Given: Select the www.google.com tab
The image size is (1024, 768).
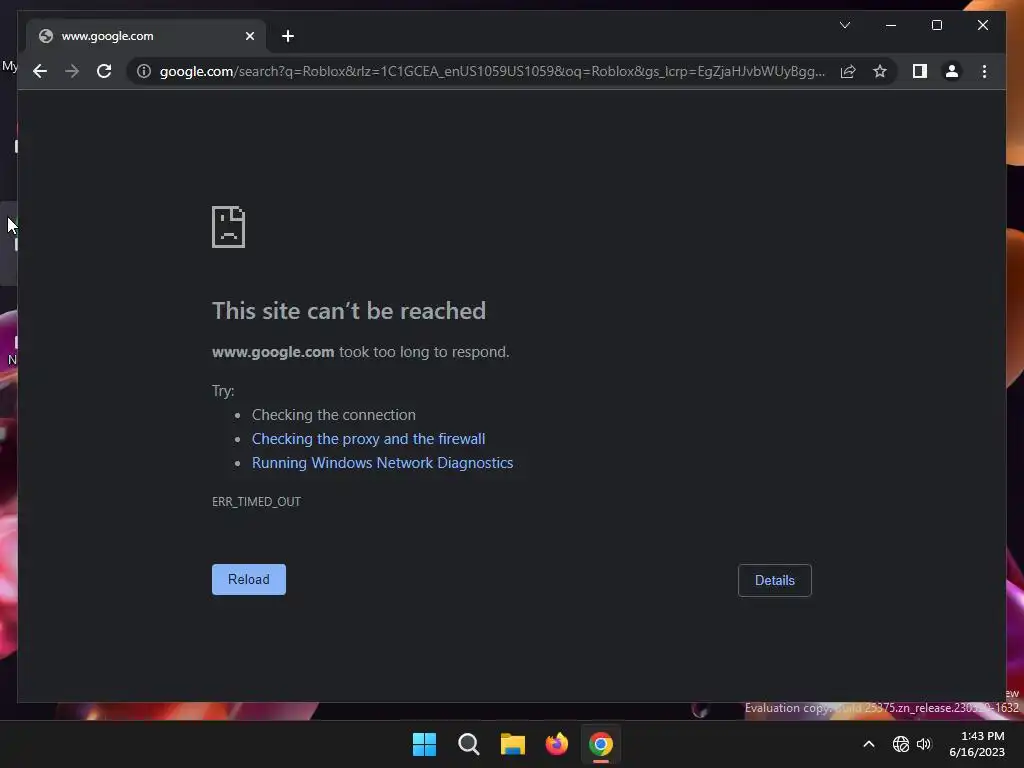Looking at the screenshot, I should click(146, 36).
